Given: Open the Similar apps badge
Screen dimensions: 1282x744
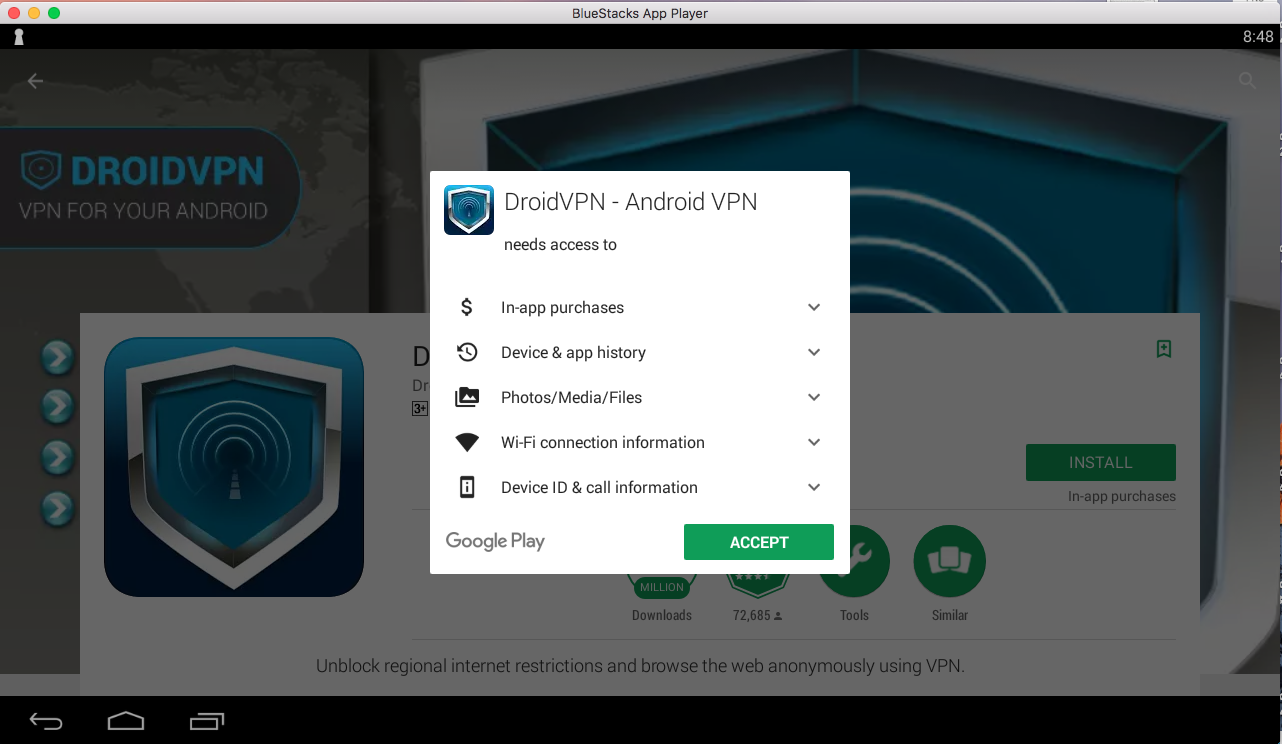Looking at the screenshot, I should point(950,562).
